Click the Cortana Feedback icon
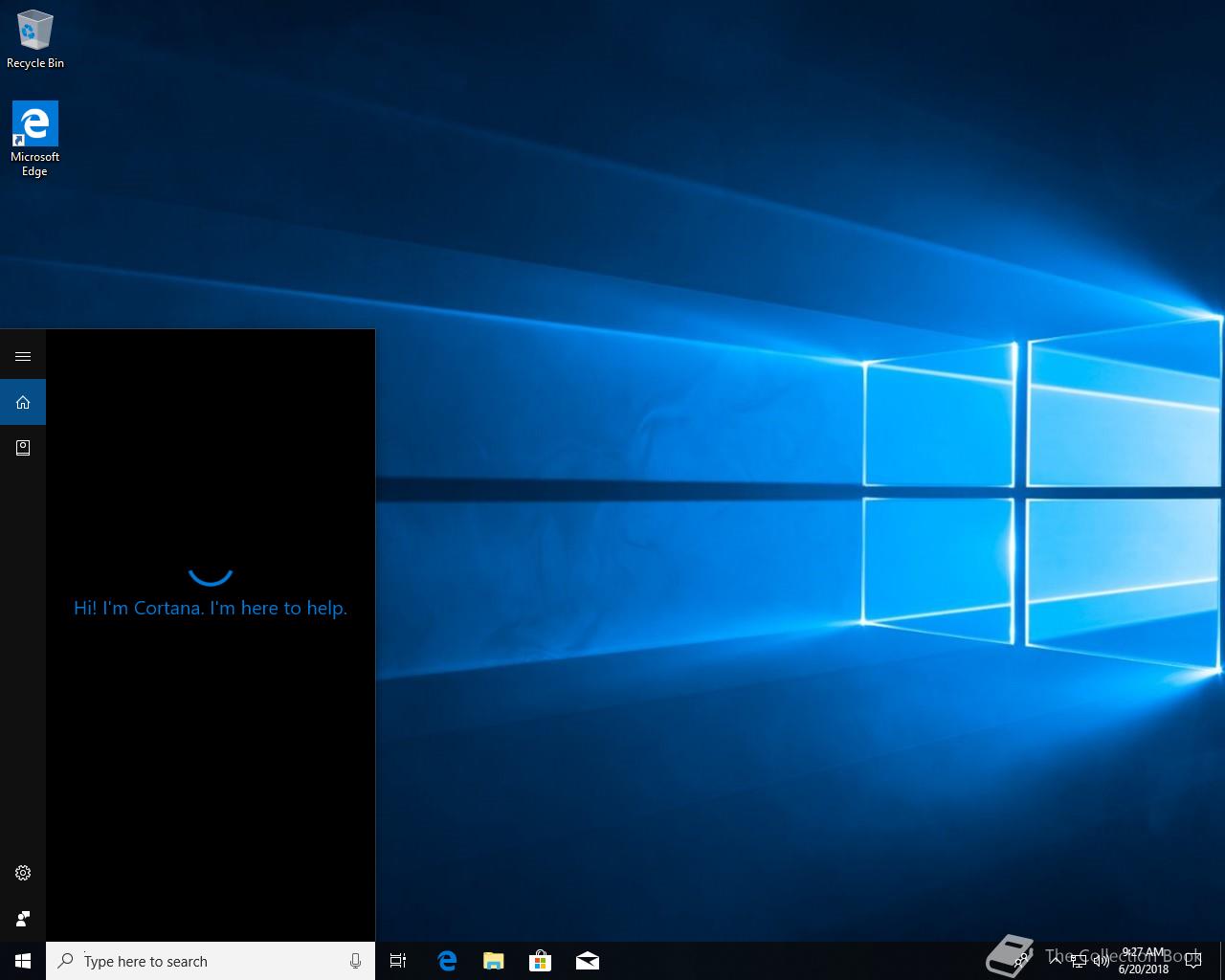 pos(23,919)
